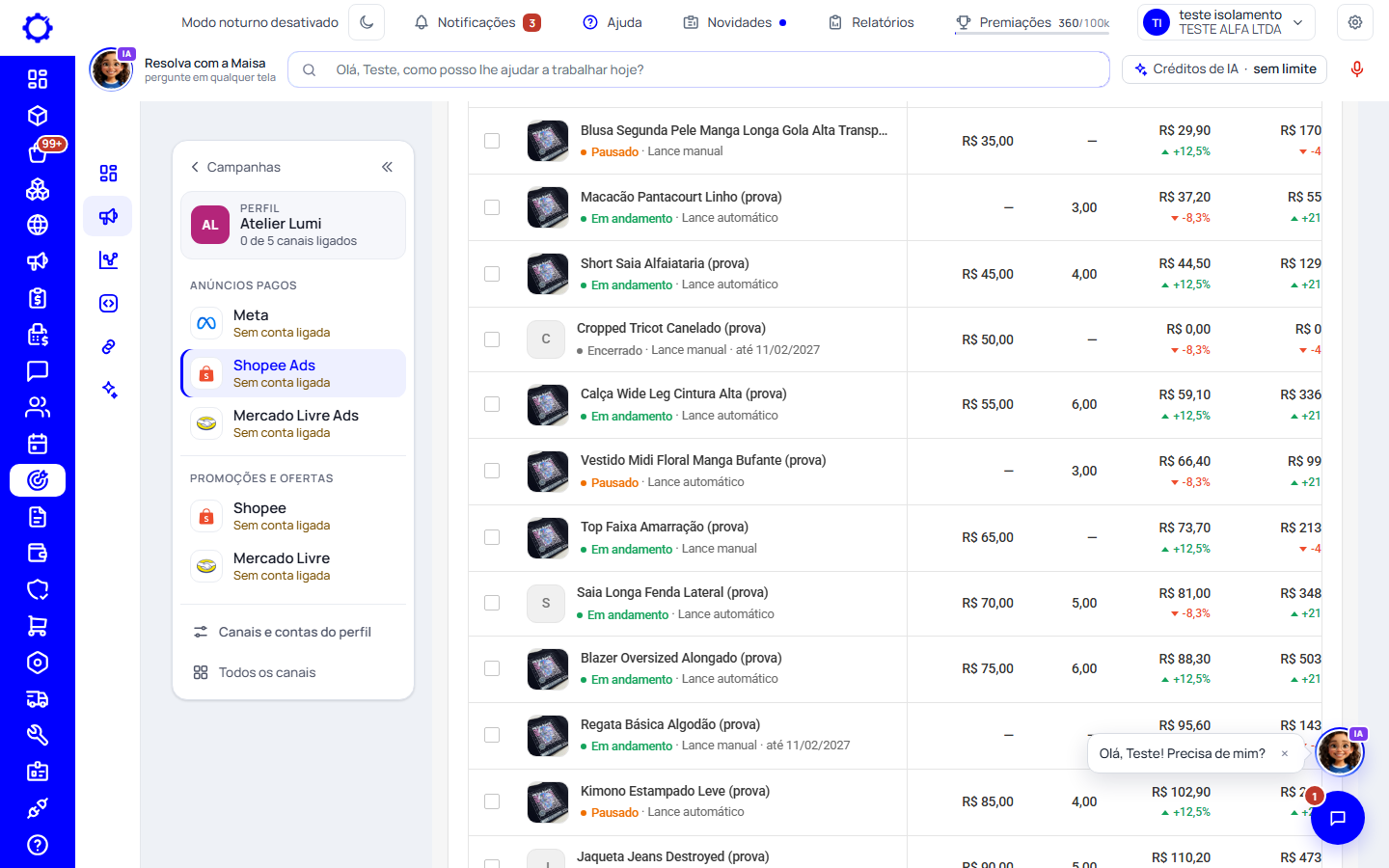Screen dimensions: 1389x868
Task: Select the analytics chart icon in secondary sidebar
Action: tap(108, 259)
